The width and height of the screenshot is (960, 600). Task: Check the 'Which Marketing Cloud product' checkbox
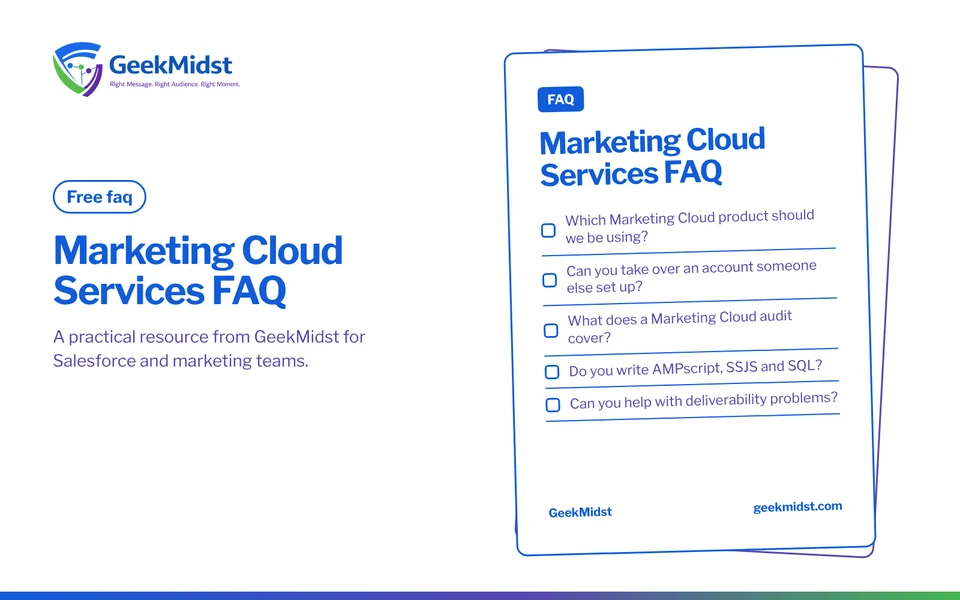point(548,231)
